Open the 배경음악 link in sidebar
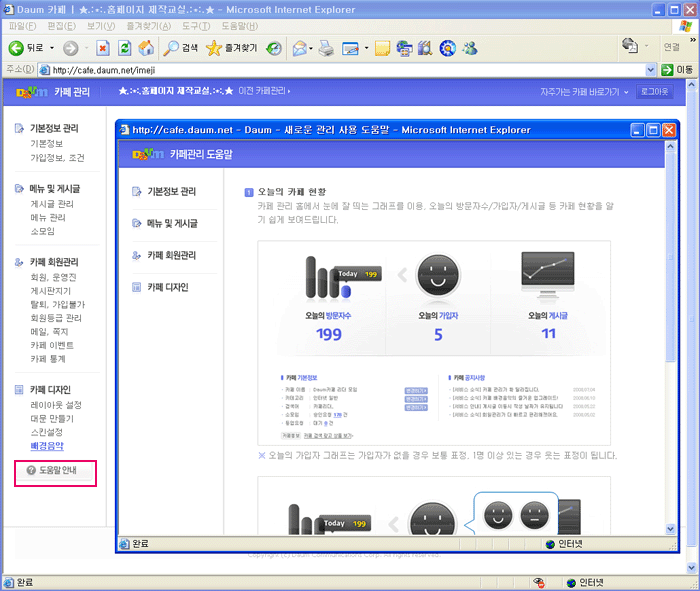 47,445
